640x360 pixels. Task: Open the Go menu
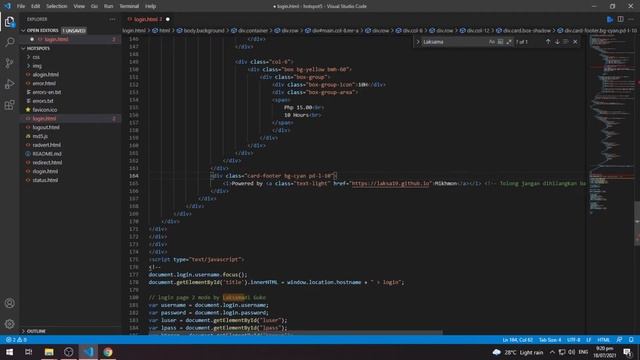coord(94,6)
